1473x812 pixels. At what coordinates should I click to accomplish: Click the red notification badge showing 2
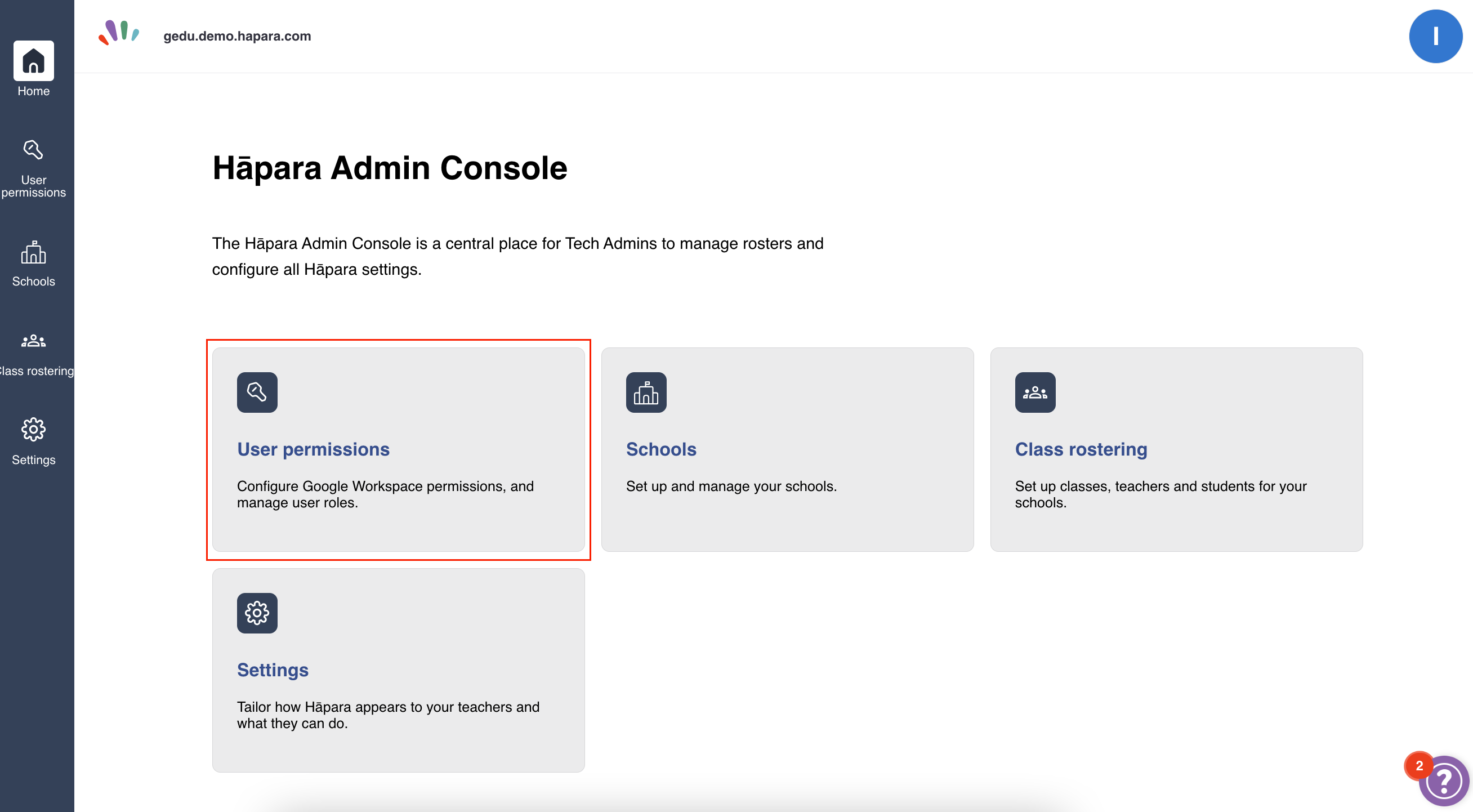(1419, 766)
